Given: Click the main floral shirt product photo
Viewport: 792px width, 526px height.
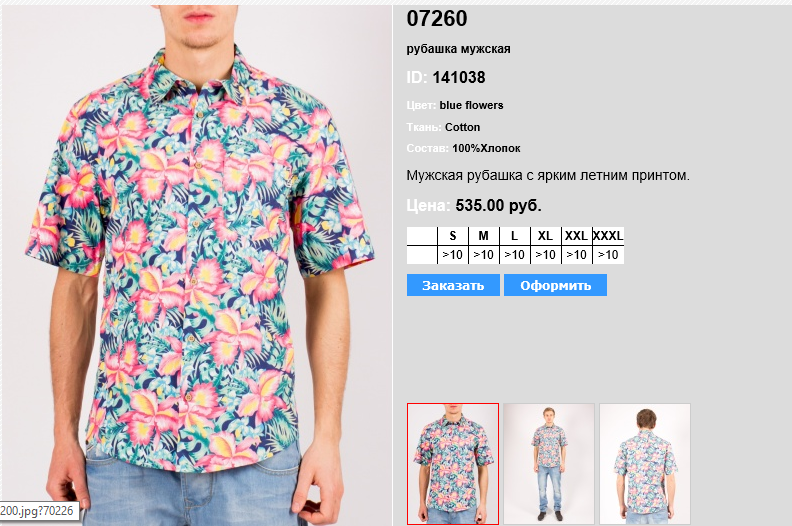Looking at the screenshot, I should click(197, 265).
